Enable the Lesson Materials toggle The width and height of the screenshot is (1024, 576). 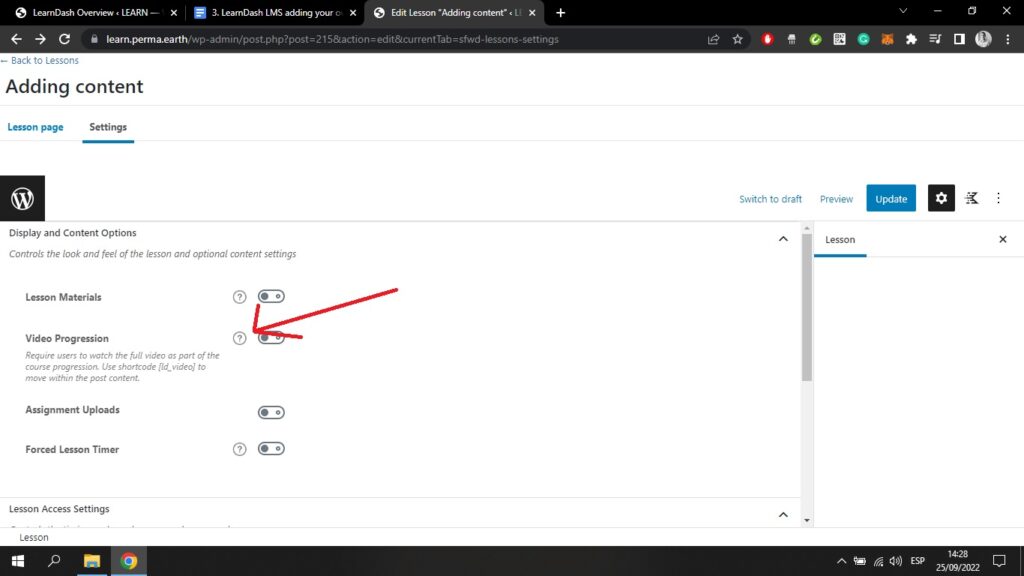271,296
